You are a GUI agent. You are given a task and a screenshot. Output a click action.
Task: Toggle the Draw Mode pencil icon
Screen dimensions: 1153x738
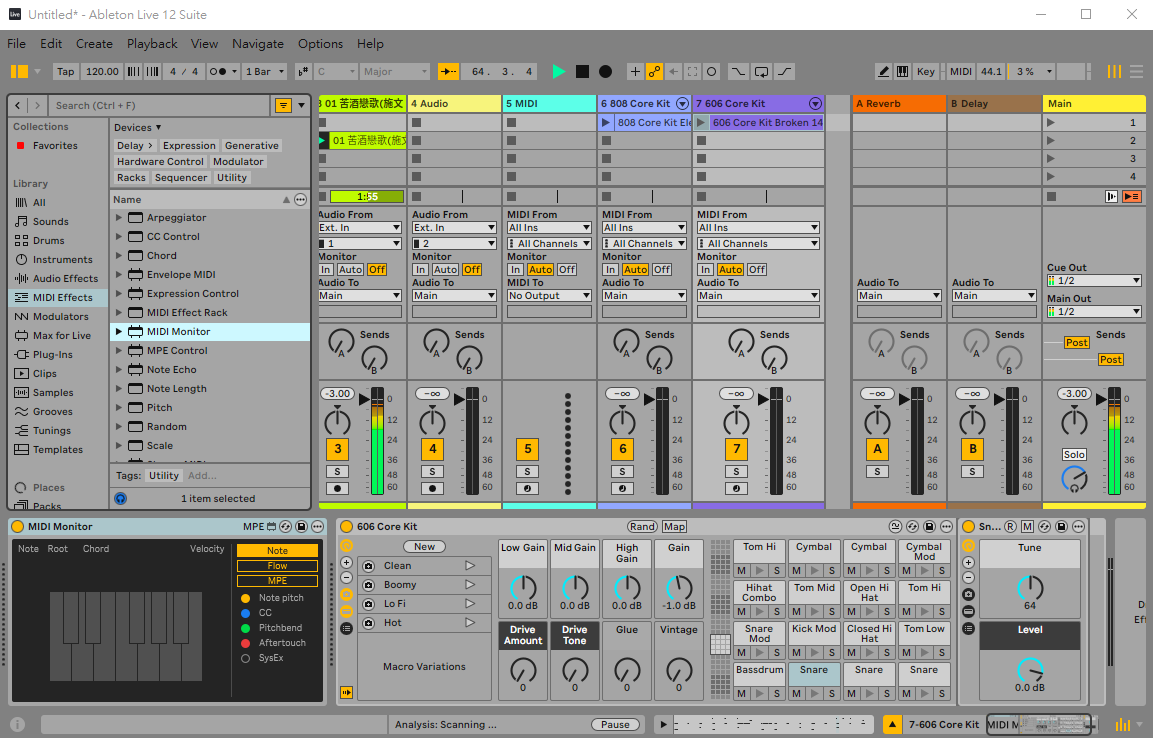click(x=883, y=72)
